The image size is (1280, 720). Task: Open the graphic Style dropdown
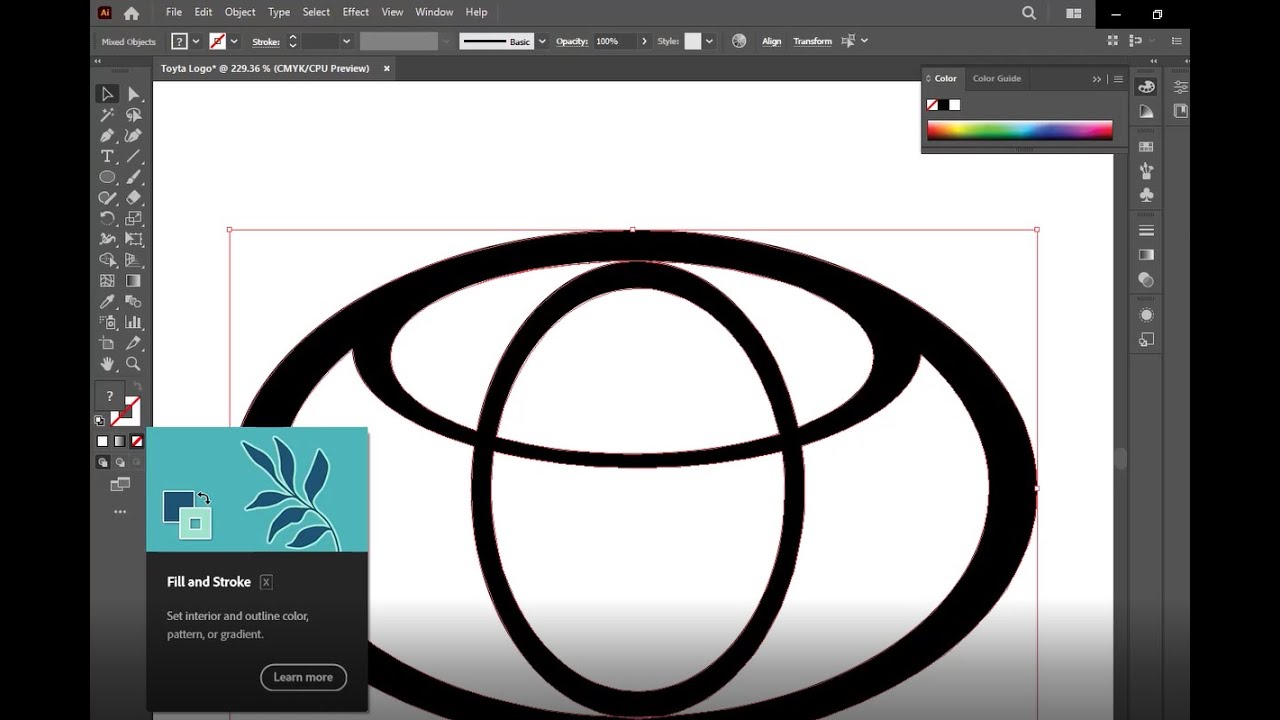(x=709, y=41)
